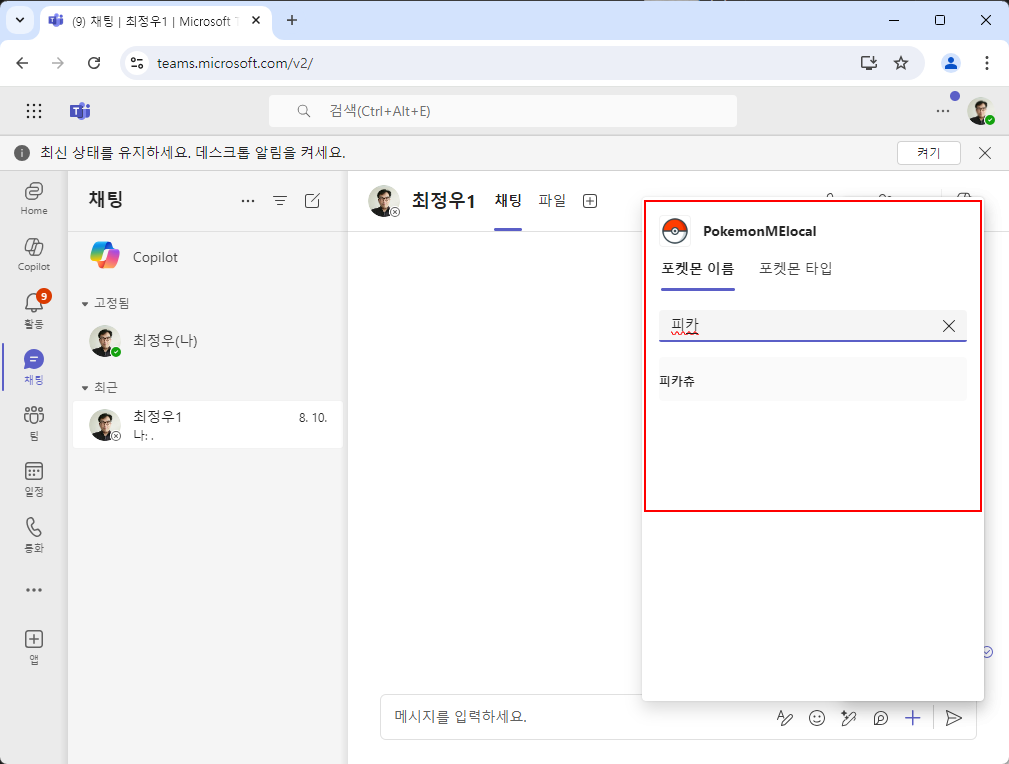Click the Microsoft Teams logo
1009x764 pixels.
[80, 111]
